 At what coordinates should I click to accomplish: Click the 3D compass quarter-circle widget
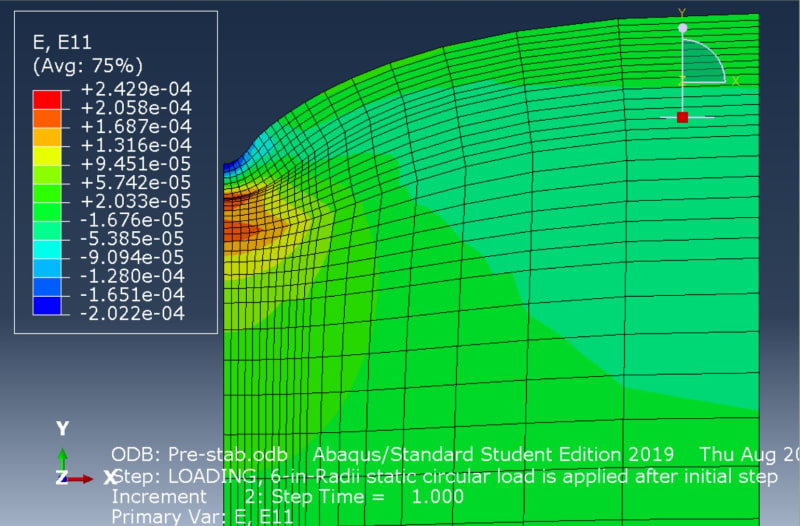(x=704, y=61)
